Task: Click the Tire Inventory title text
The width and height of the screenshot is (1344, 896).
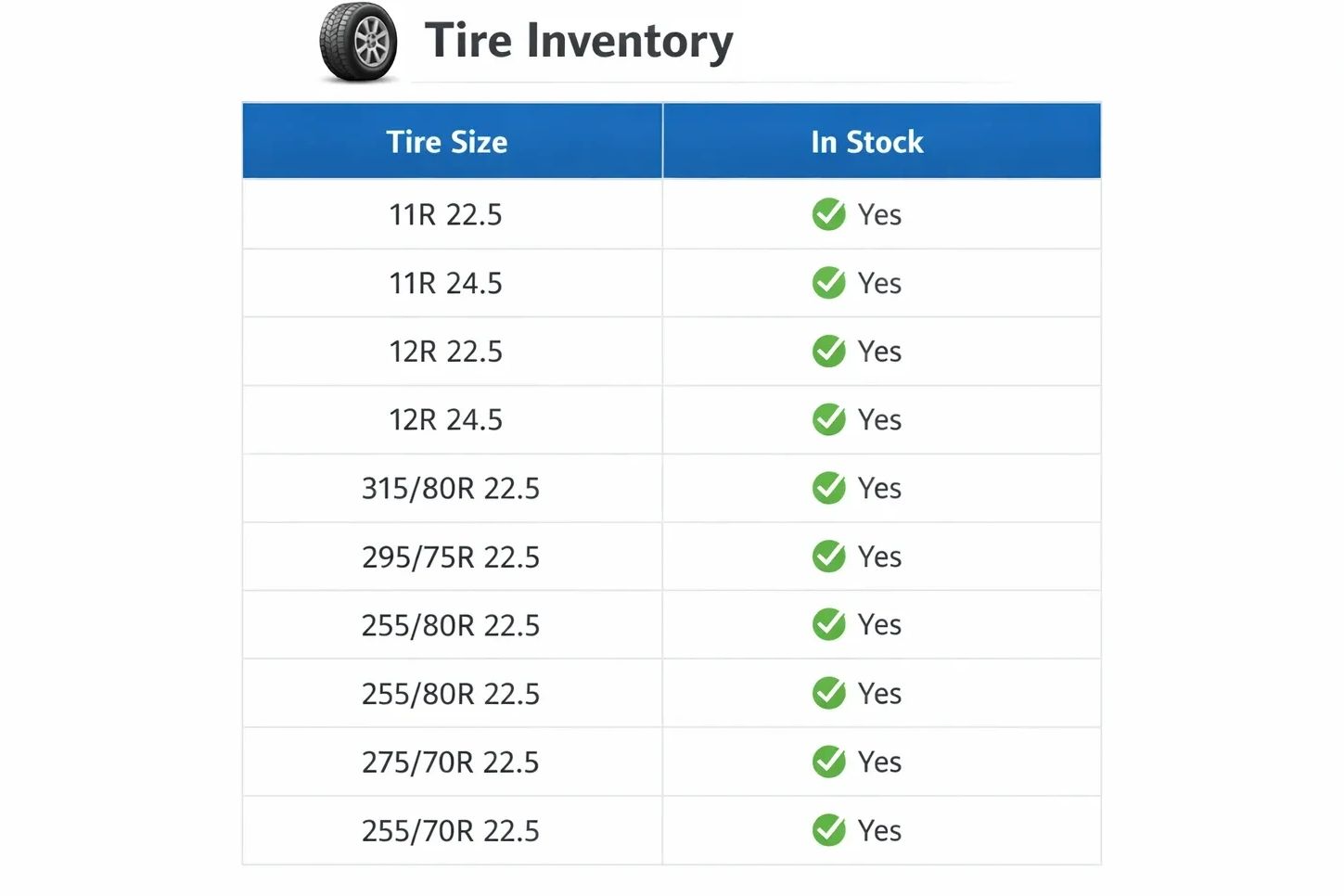Action: pyautogui.click(x=579, y=42)
